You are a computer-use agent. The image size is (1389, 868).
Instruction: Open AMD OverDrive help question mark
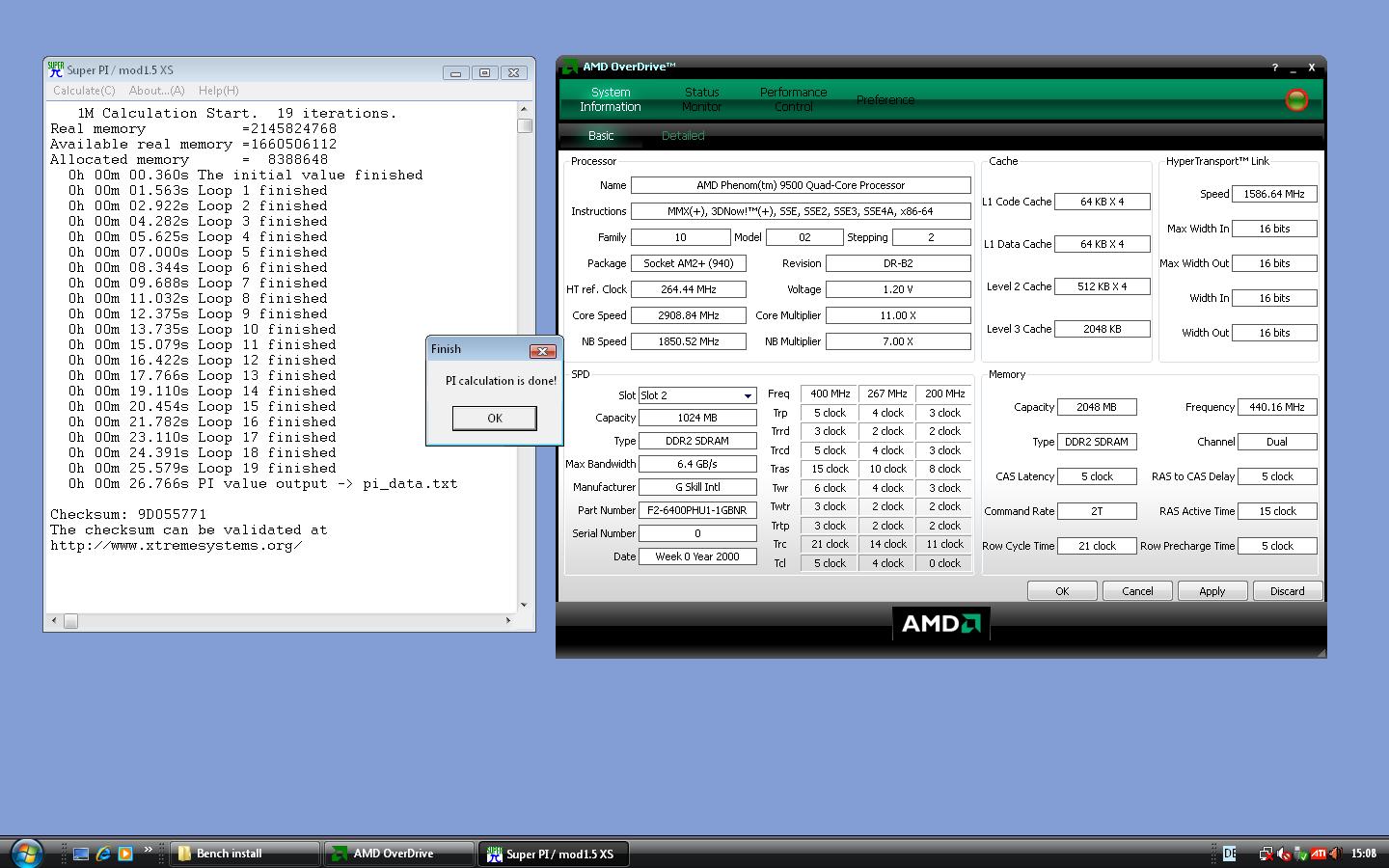coord(1275,68)
